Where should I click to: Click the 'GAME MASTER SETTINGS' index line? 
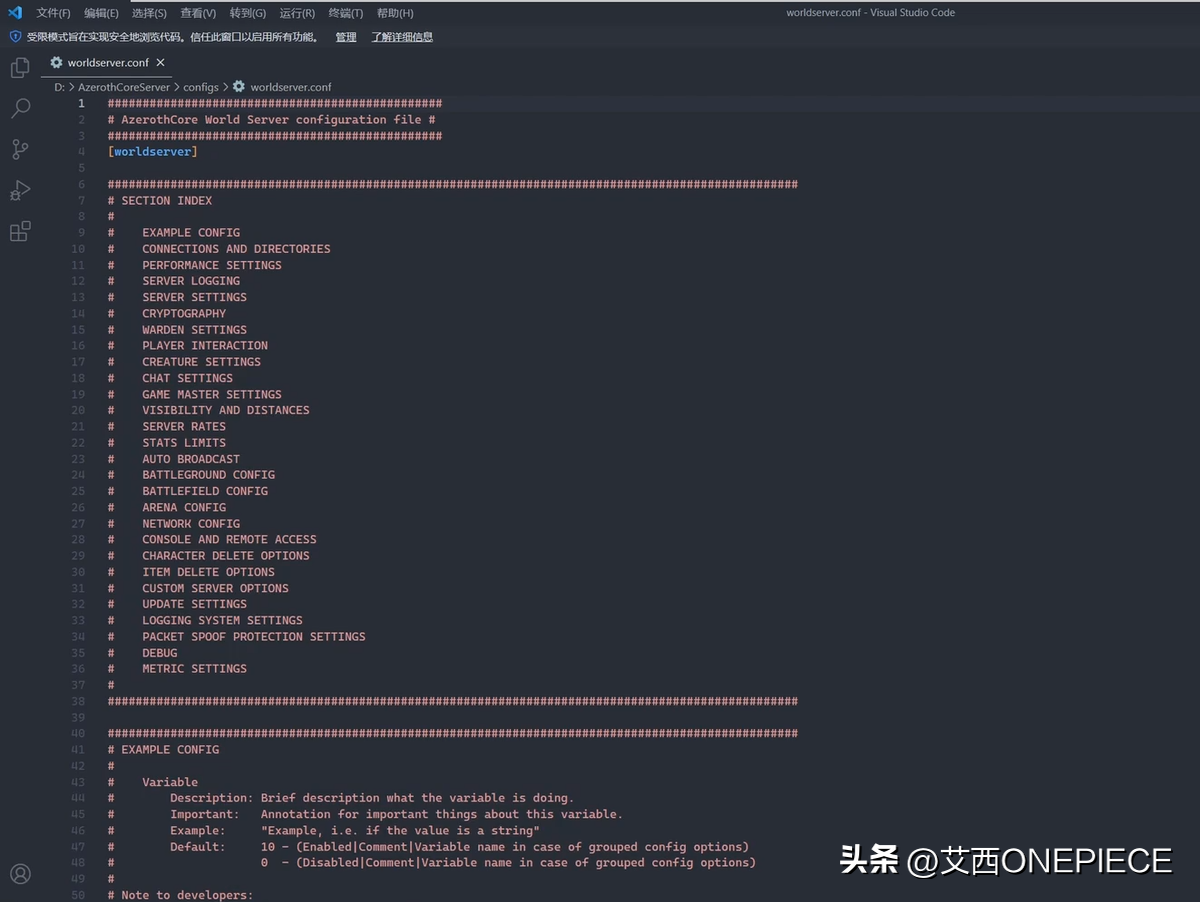(212, 394)
